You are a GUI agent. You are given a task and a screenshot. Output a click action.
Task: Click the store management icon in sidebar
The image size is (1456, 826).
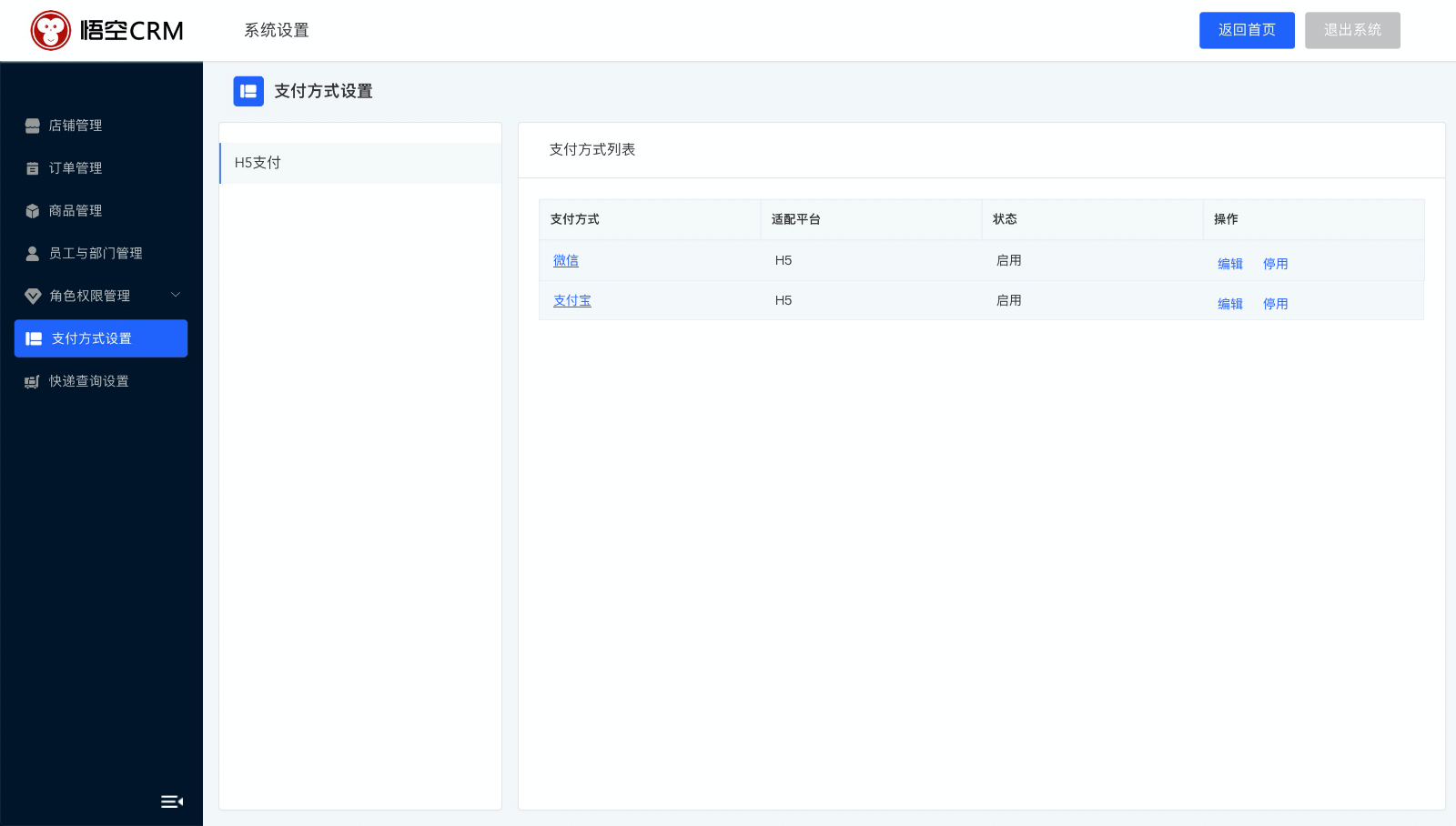(33, 126)
